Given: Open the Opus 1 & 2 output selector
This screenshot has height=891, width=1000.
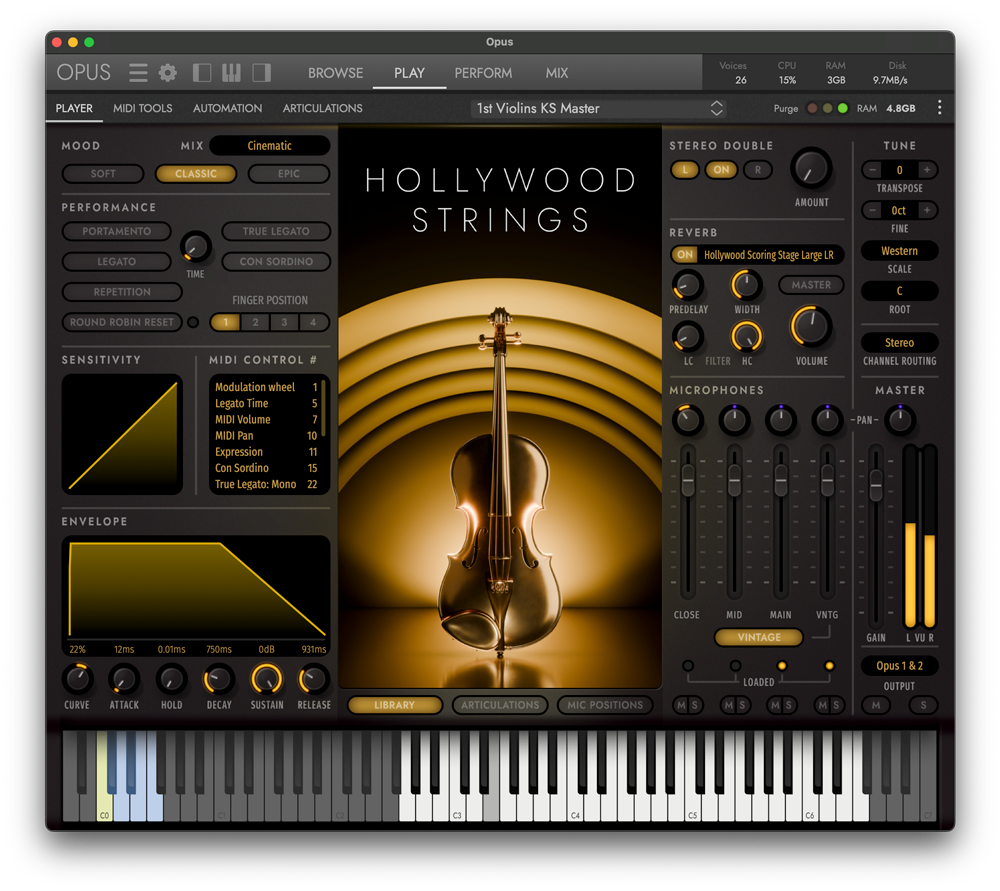Looking at the screenshot, I should 899,665.
